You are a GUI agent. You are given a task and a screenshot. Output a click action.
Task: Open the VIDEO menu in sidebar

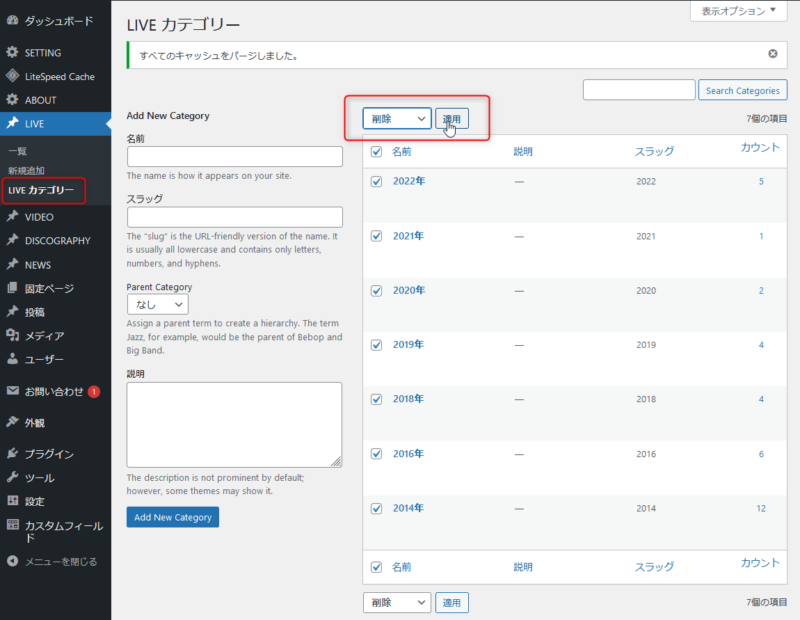pyautogui.click(x=40, y=216)
